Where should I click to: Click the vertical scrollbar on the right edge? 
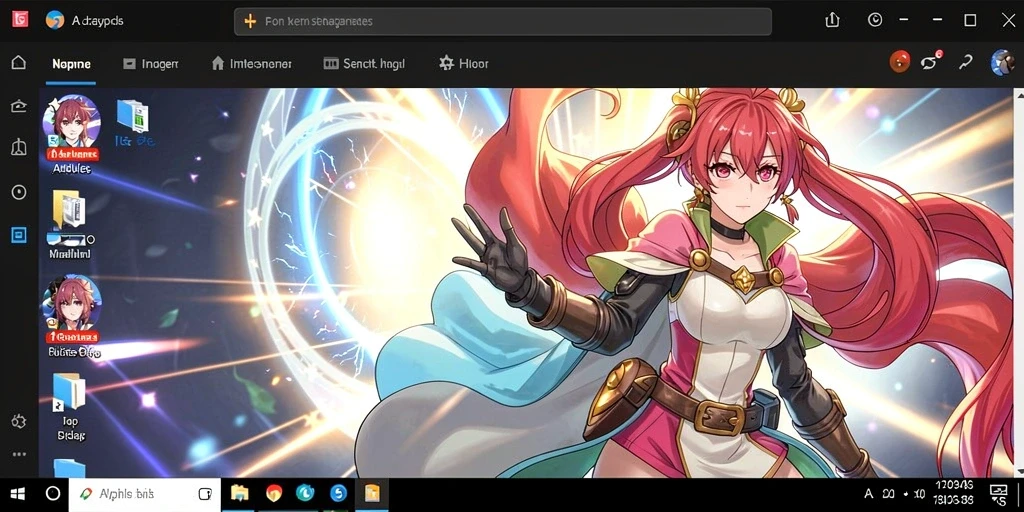(1019, 283)
